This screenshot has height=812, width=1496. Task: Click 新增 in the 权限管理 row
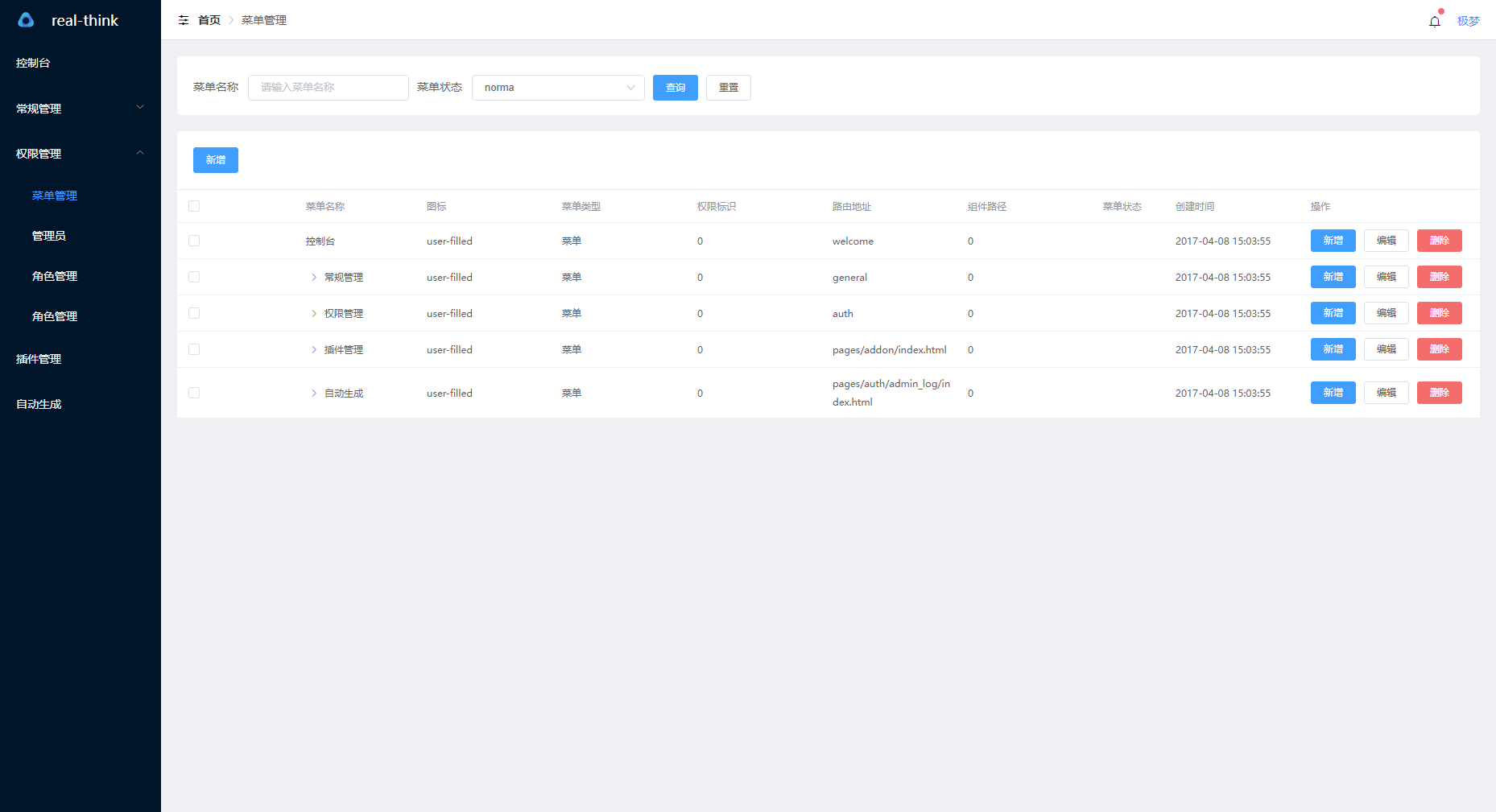pyautogui.click(x=1333, y=313)
